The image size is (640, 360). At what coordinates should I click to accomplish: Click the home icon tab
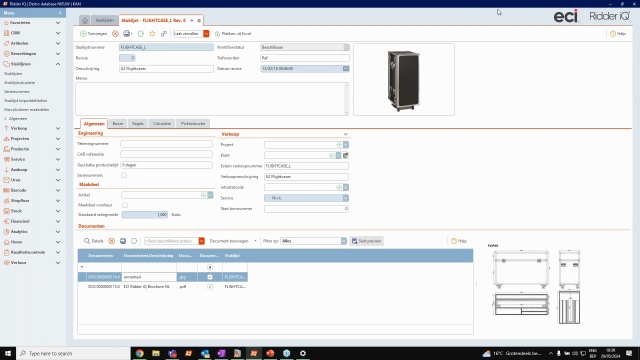pos(84,20)
